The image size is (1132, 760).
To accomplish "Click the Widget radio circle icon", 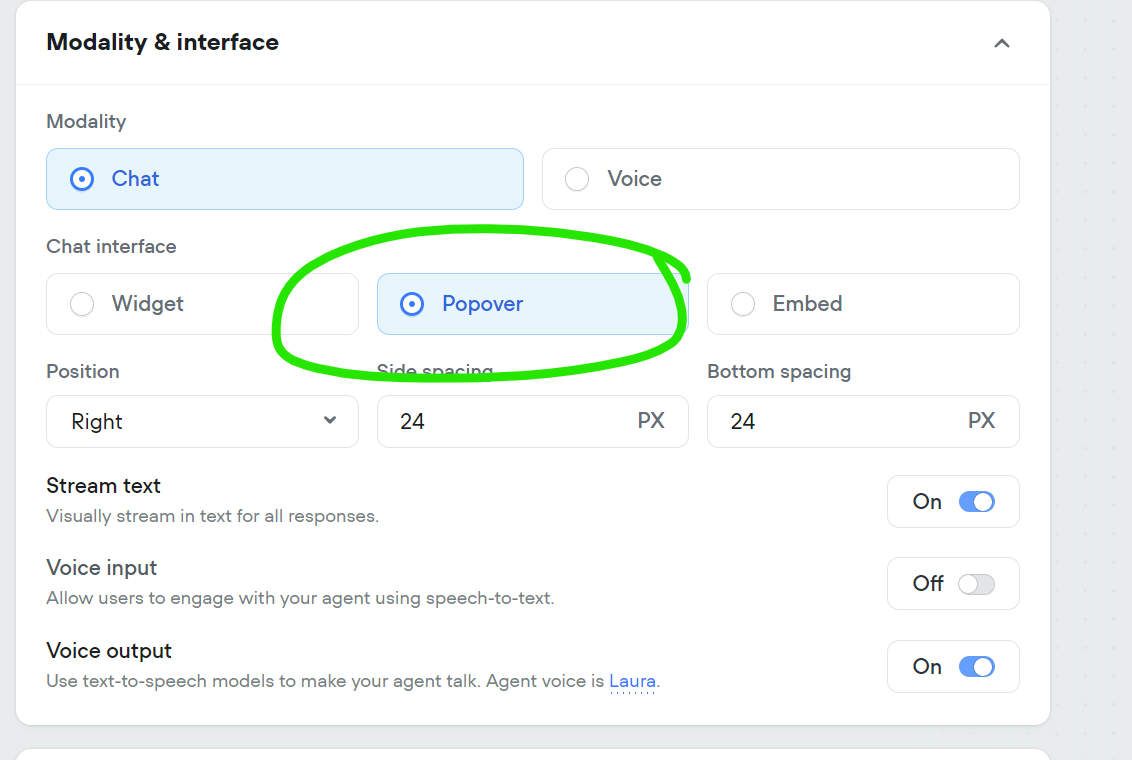I will [82, 304].
